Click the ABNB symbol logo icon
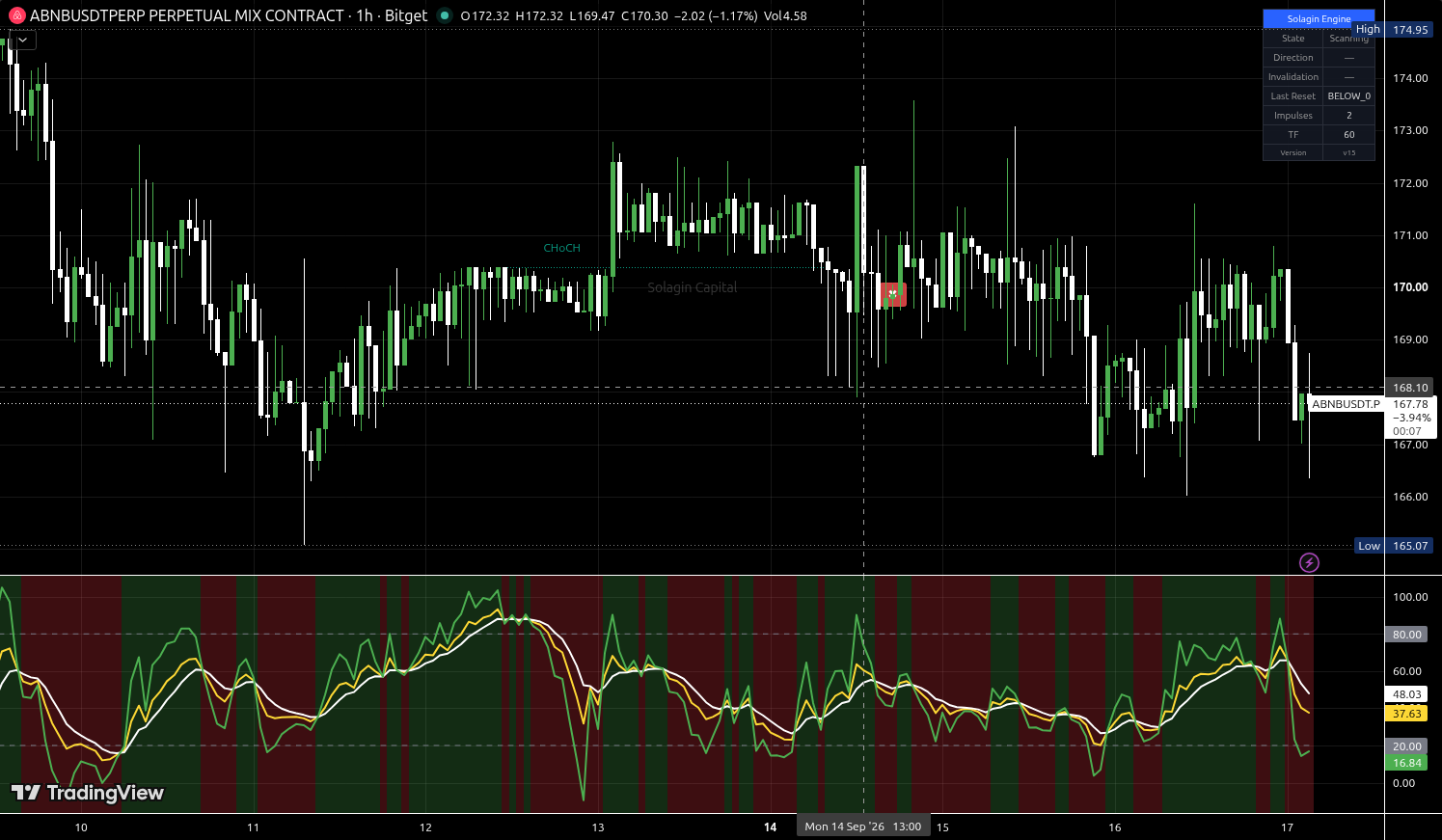The width and height of the screenshot is (1442, 840). click(x=16, y=15)
